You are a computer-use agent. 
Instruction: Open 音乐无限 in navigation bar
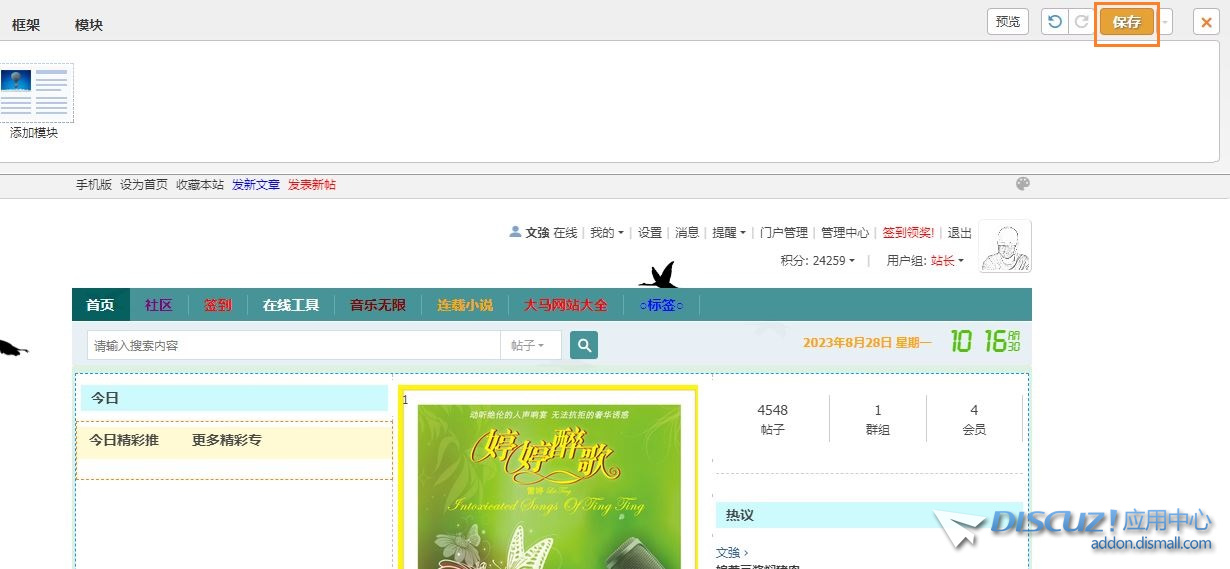[x=377, y=305]
